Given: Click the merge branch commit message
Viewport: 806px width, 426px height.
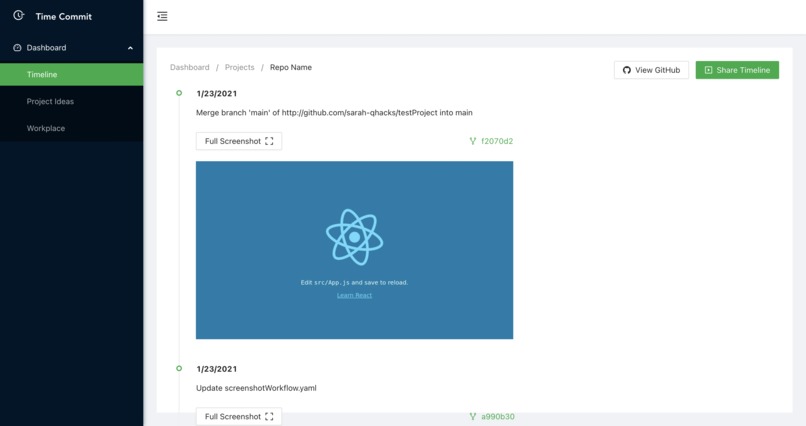Looking at the screenshot, I should pyautogui.click(x=334, y=113).
